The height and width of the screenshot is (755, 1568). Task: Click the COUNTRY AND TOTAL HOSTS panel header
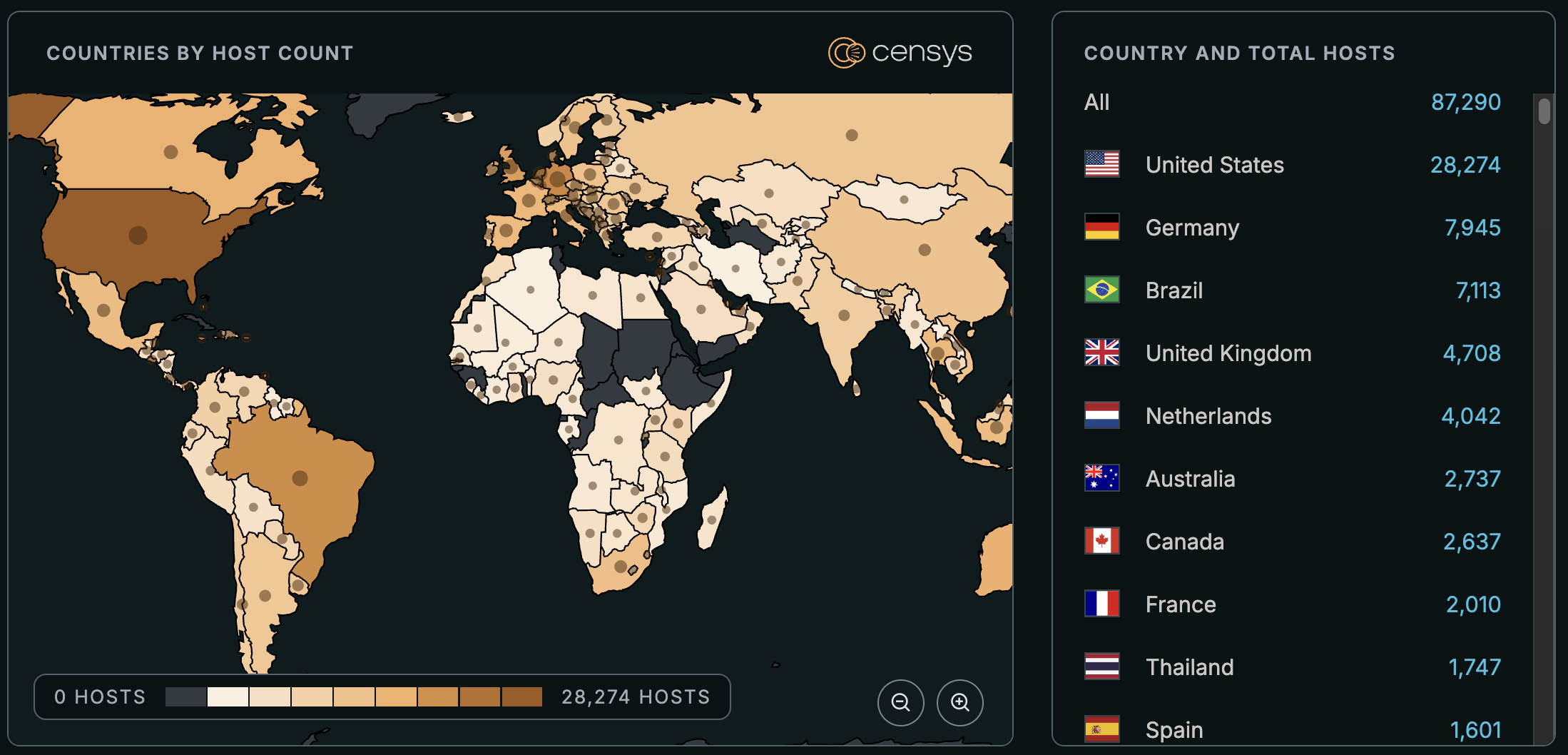click(x=1239, y=53)
